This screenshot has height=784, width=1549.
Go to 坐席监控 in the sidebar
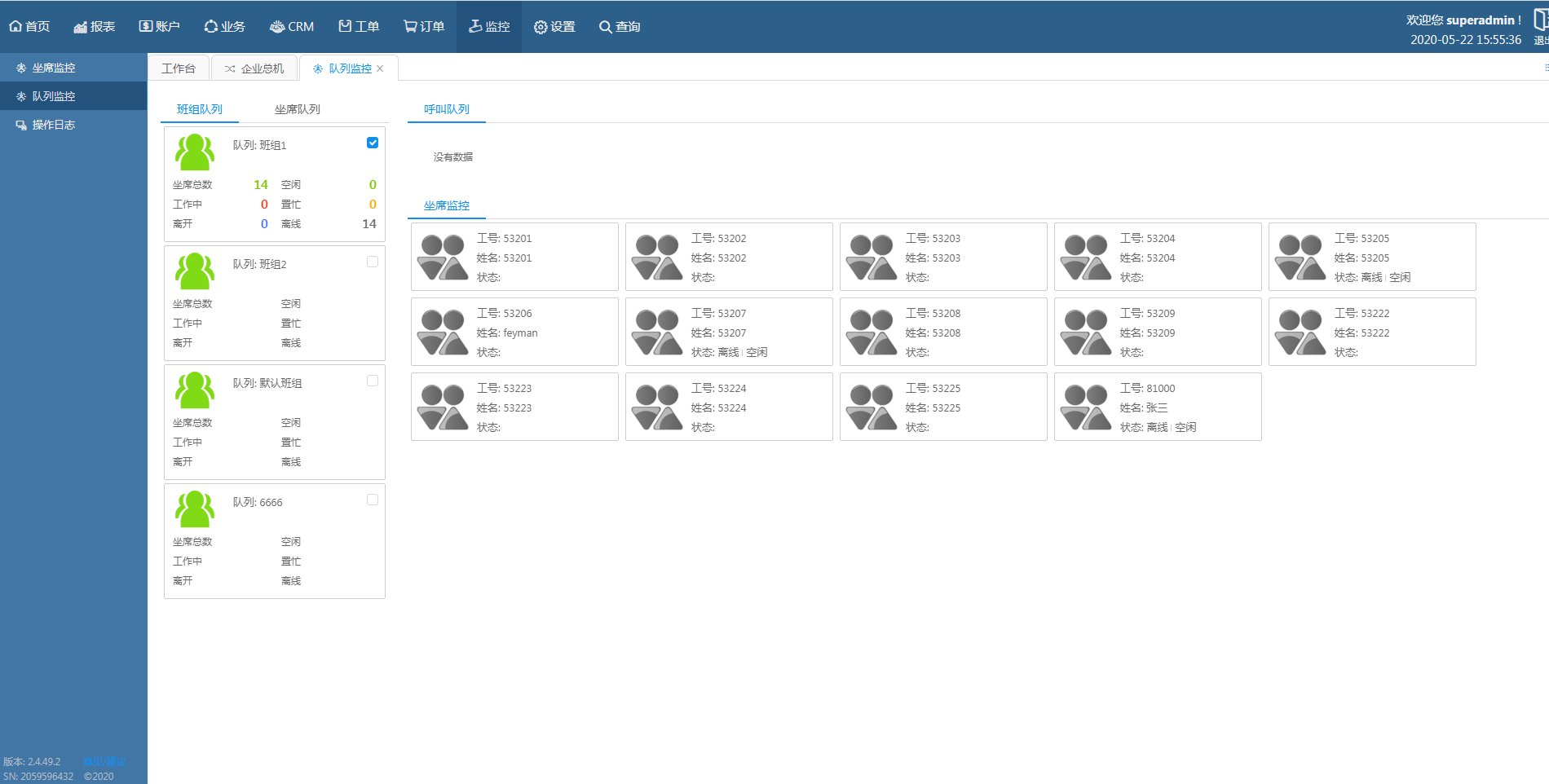click(53, 68)
